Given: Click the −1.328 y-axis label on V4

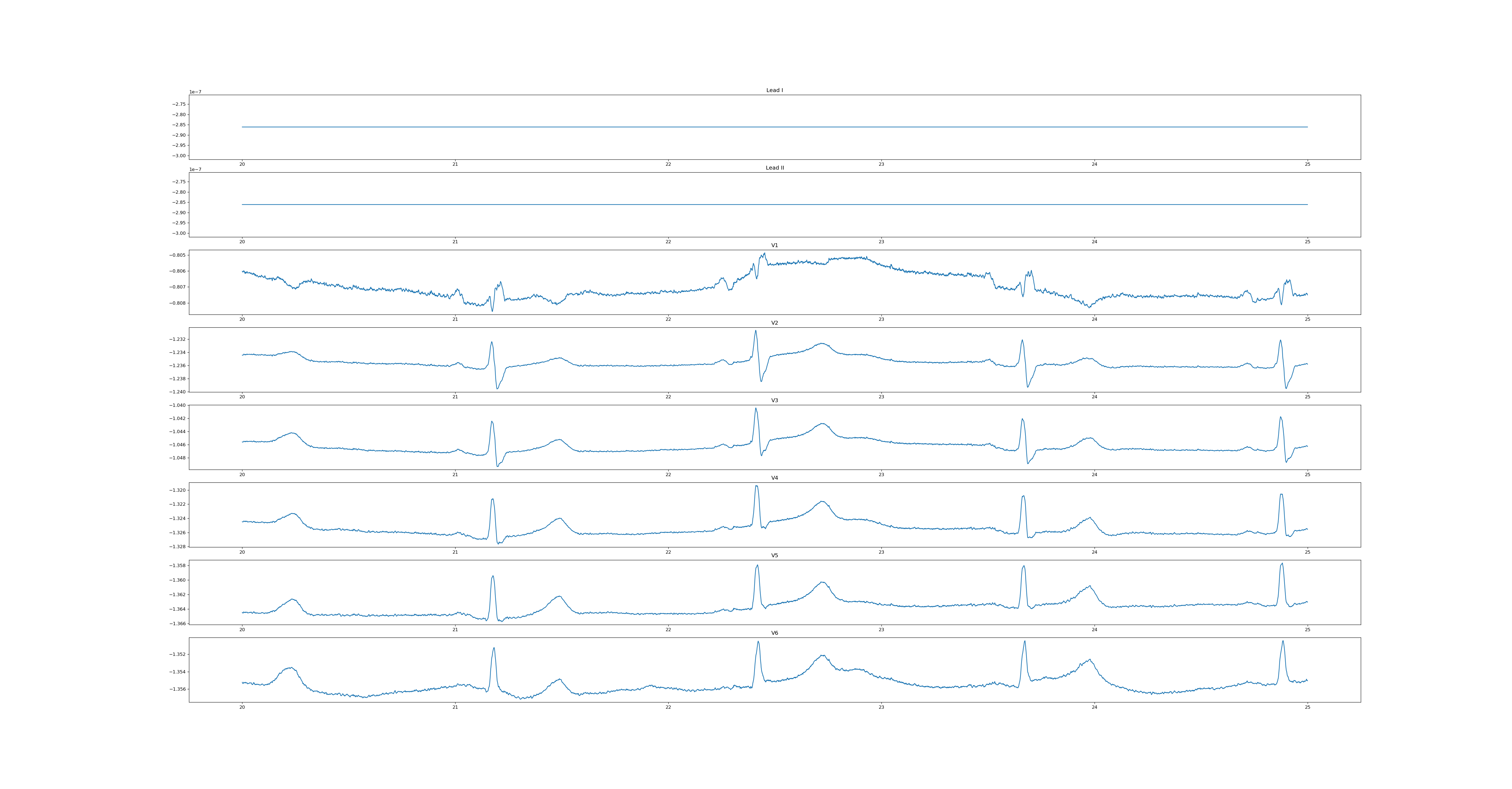Looking at the screenshot, I should pyautogui.click(x=177, y=547).
